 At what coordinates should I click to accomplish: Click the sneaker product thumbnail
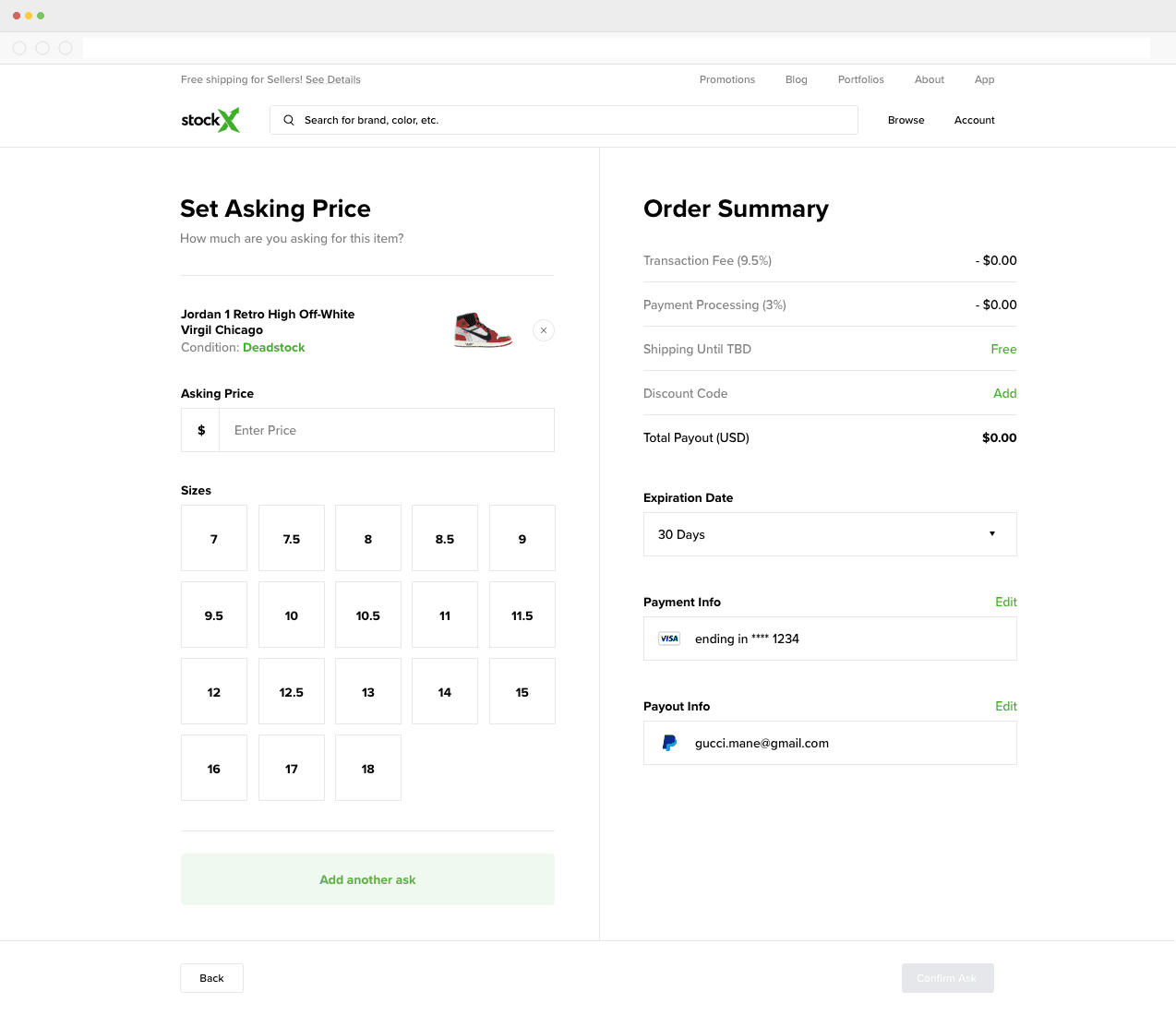[x=483, y=331]
